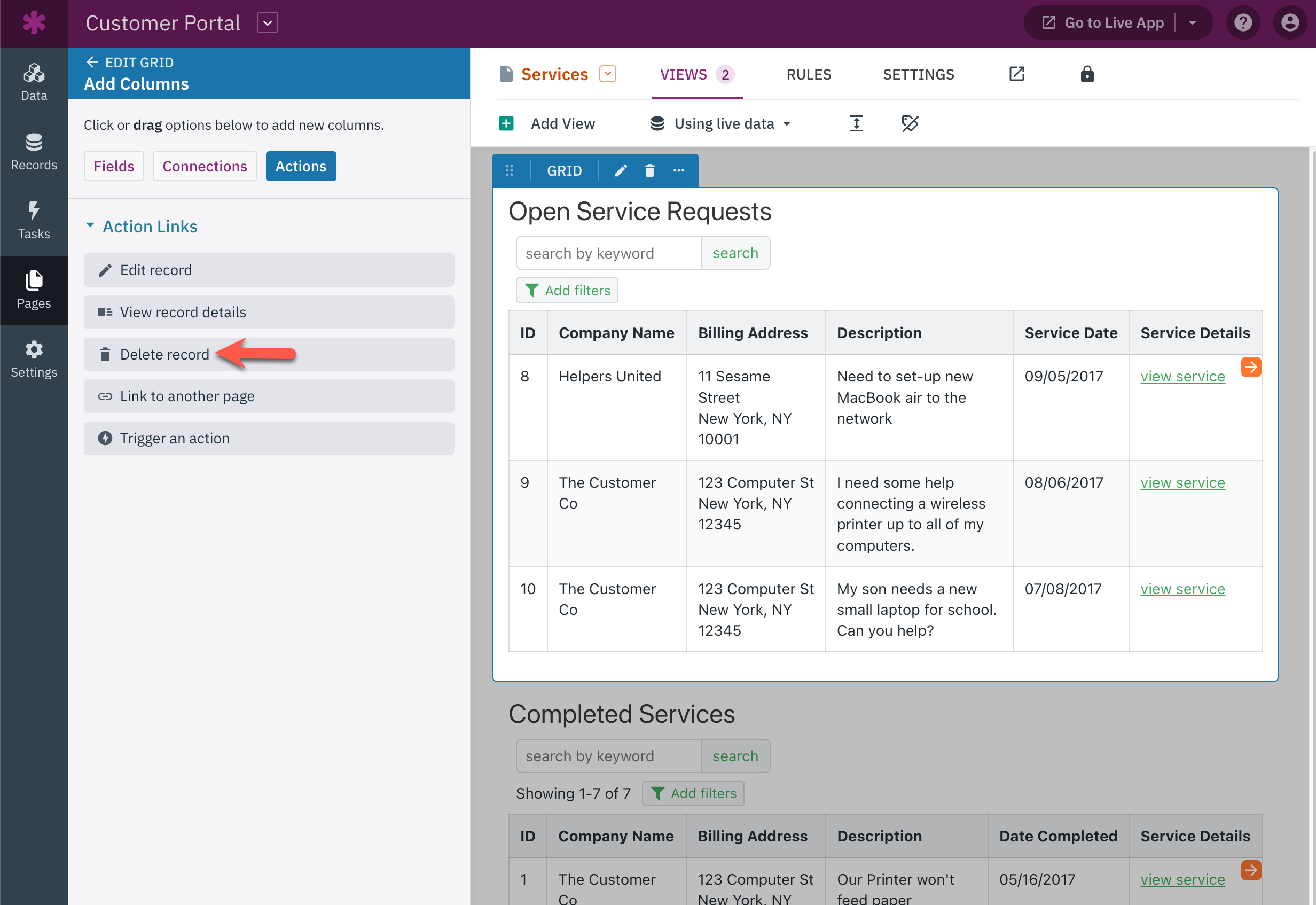Click the Go to Live App button
Screen dimensions: 1316x905
[1103, 22]
